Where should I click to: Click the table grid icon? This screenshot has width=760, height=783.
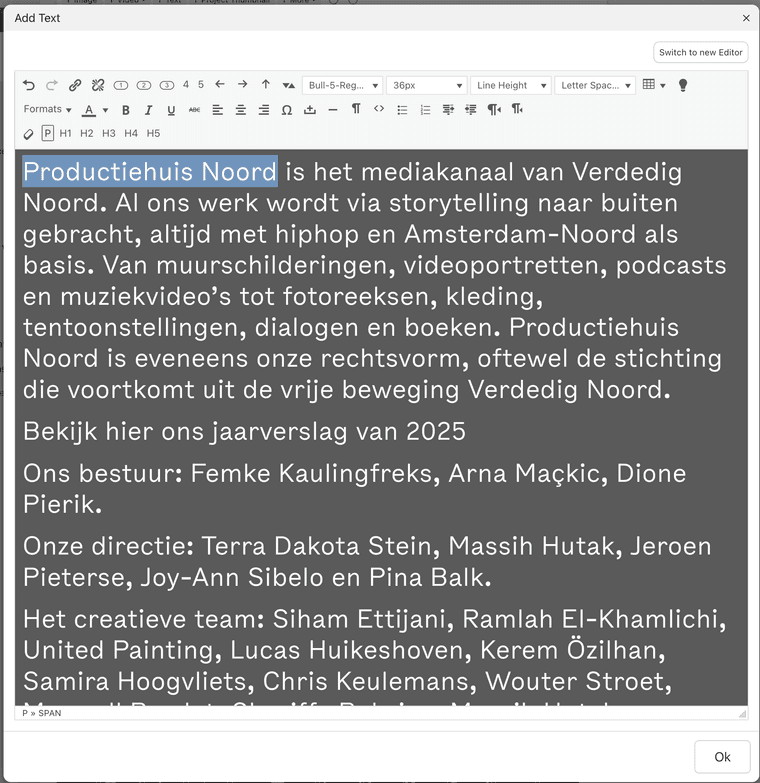[649, 84]
